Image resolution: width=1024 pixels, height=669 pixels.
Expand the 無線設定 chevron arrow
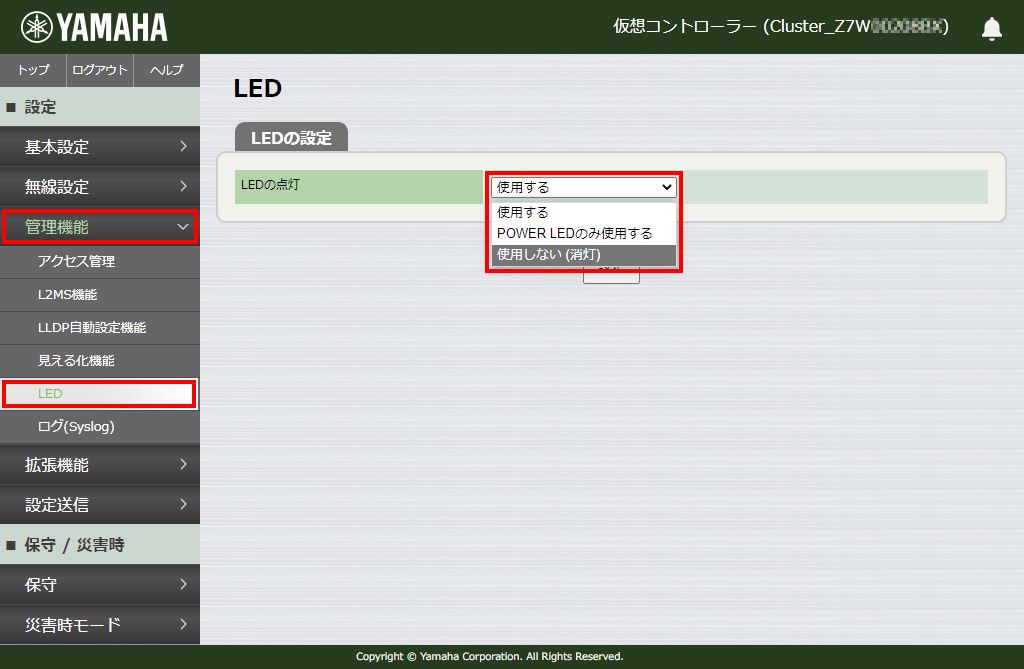click(x=186, y=187)
